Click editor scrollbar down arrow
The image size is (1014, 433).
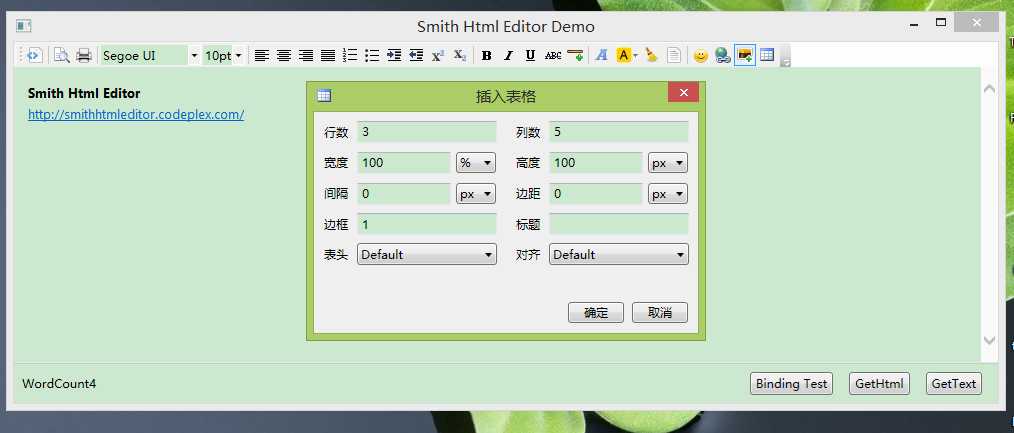pyautogui.click(x=989, y=340)
